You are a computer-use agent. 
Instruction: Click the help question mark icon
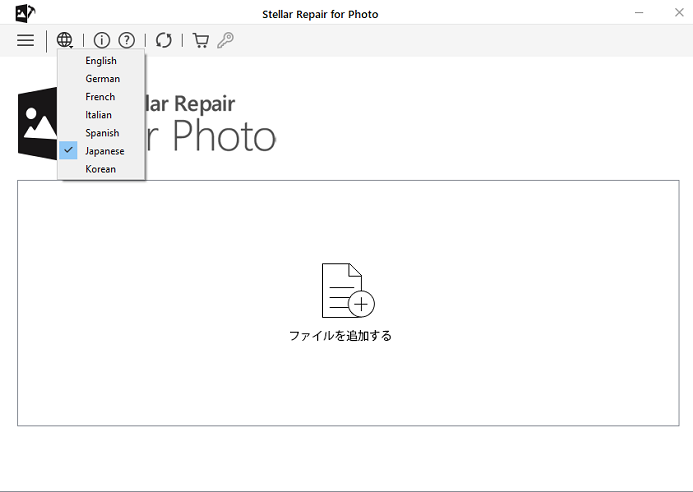click(x=126, y=41)
